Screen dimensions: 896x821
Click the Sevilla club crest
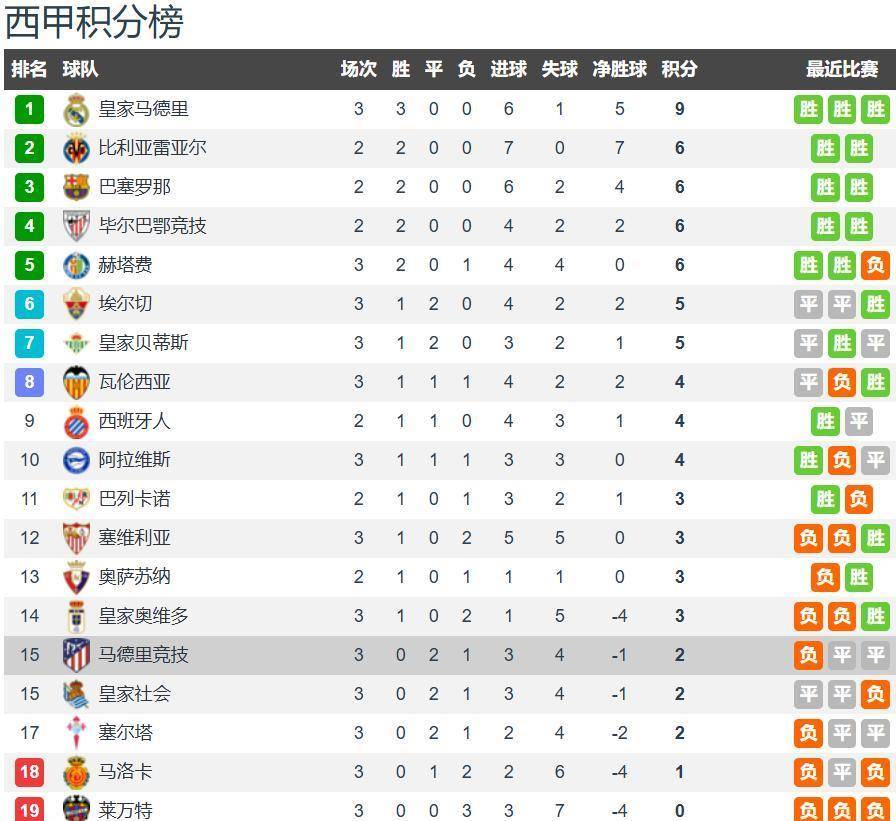coord(76,538)
